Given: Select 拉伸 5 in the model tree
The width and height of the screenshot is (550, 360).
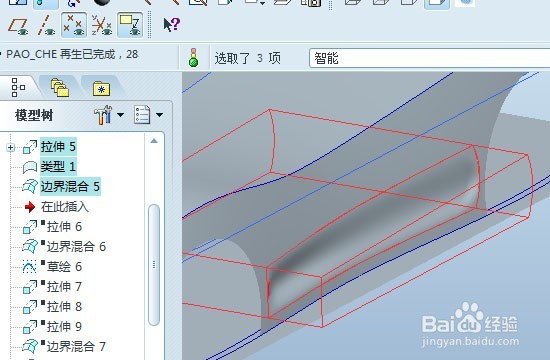Looking at the screenshot, I should (58, 147).
